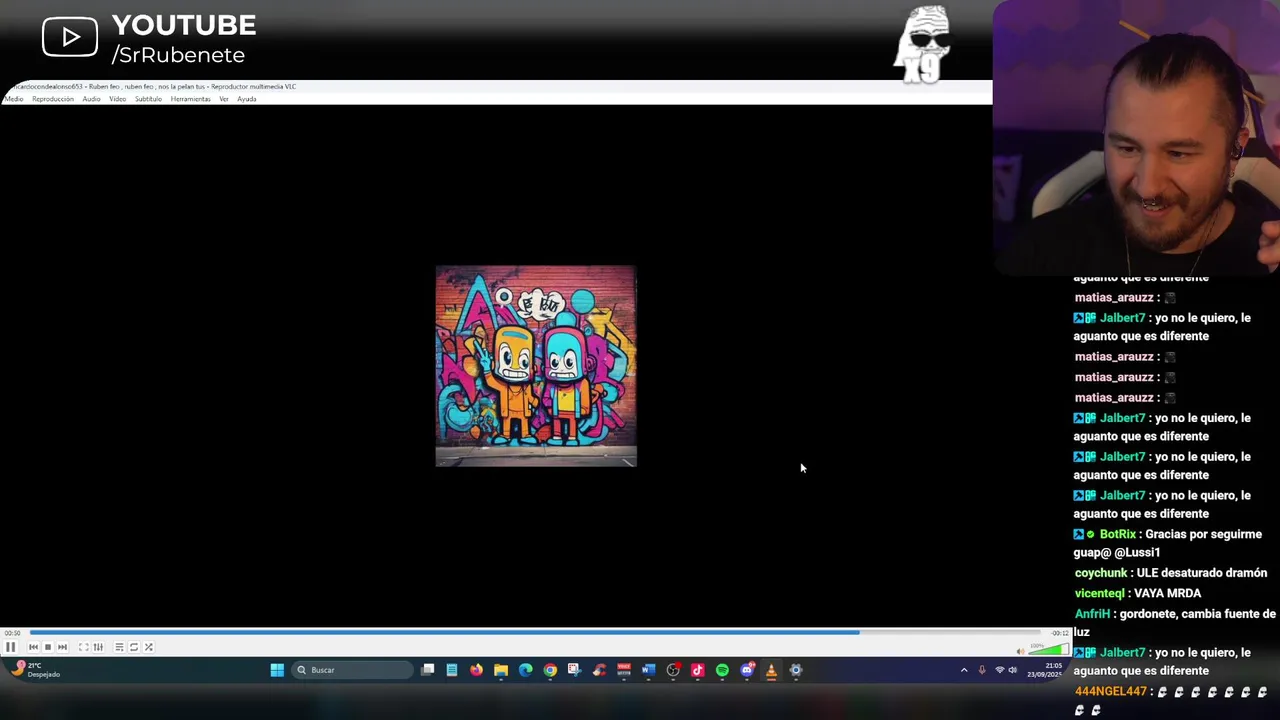Open VLC extended settings equalizer icon

tap(98, 647)
